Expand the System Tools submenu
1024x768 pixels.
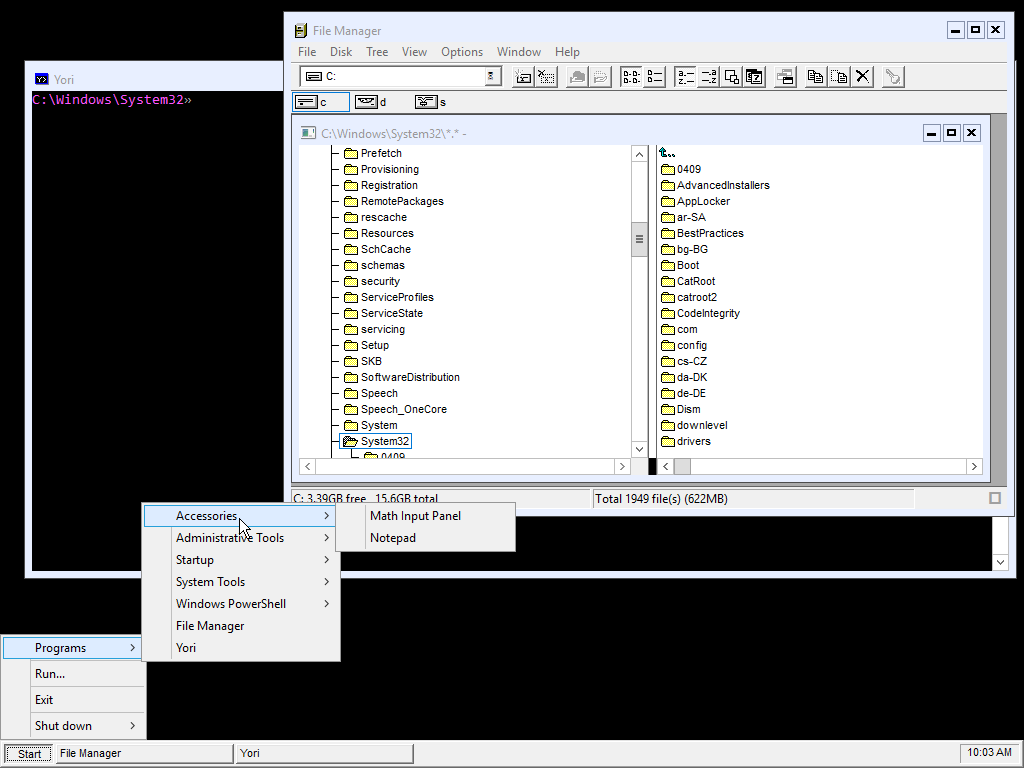coord(210,581)
